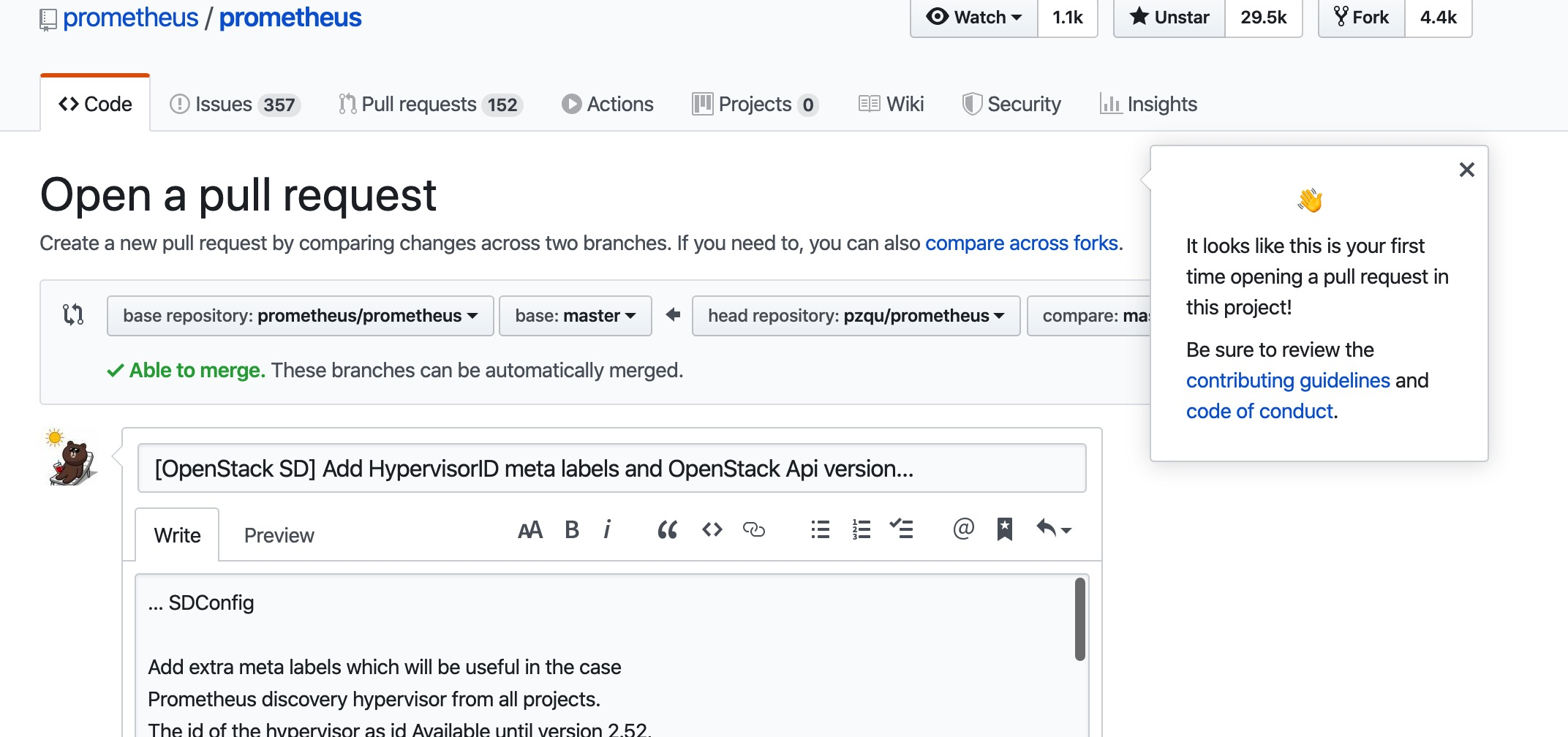This screenshot has height=737, width=1568.
Task: Insert code with the code brackets icon
Action: [x=712, y=529]
